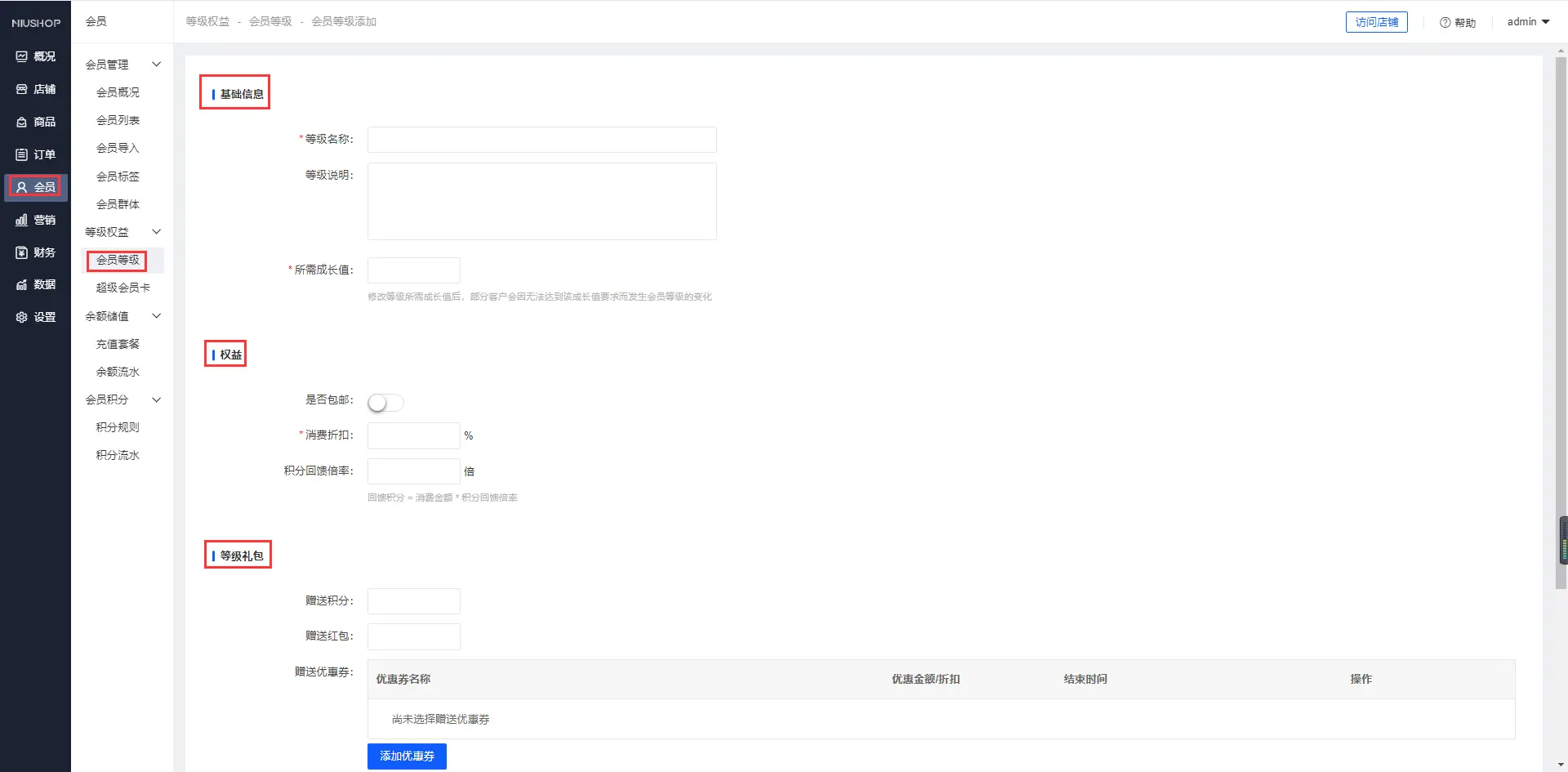Viewport: 1568px width, 772px height.
Task: Focus the 等级名称 input field
Action: (x=541, y=140)
